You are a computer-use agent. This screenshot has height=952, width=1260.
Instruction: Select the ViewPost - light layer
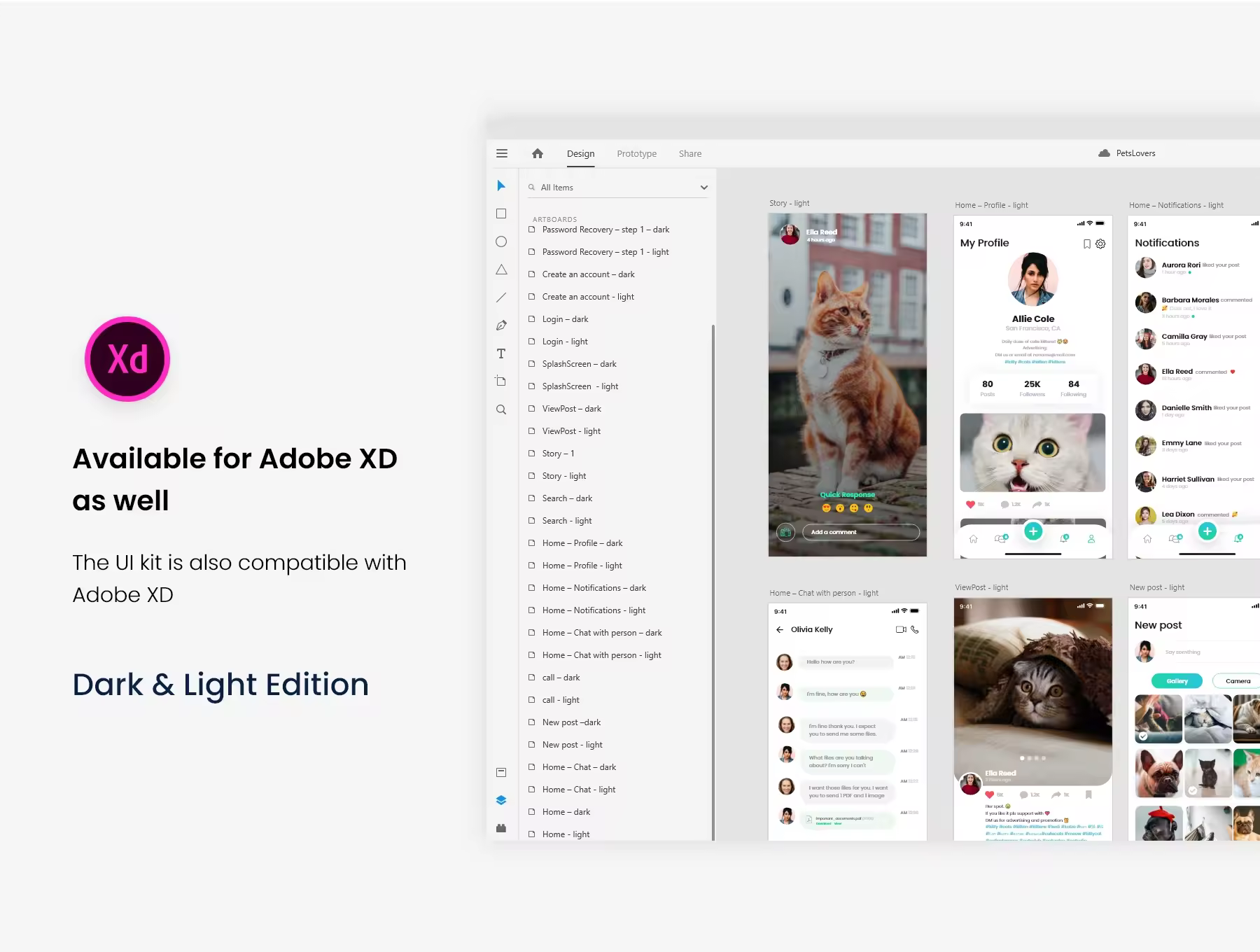(571, 431)
